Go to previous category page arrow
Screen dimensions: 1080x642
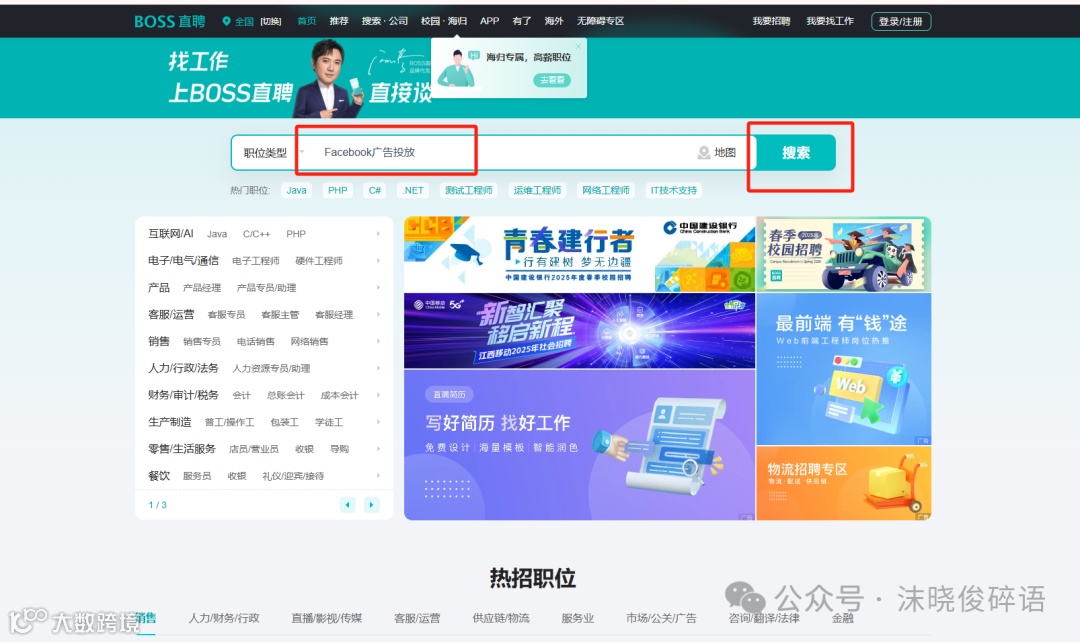click(x=348, y=505)
